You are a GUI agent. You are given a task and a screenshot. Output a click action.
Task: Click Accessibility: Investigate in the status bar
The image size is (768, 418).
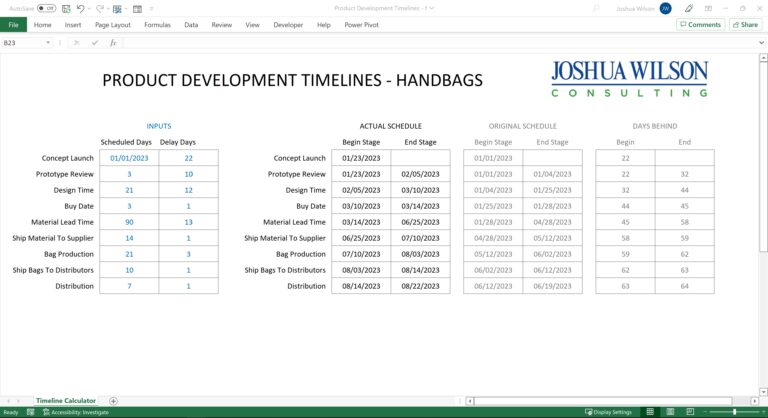(76, 412)
